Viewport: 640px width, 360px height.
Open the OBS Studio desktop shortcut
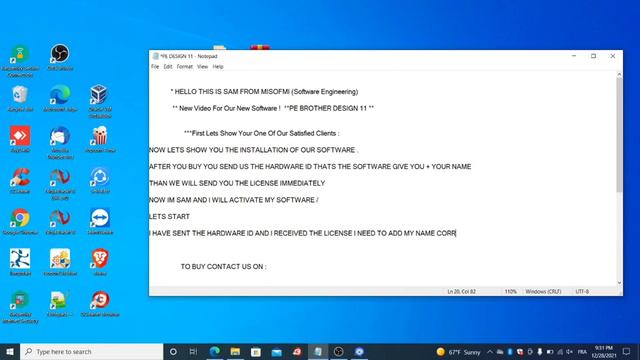click(60, 57)
